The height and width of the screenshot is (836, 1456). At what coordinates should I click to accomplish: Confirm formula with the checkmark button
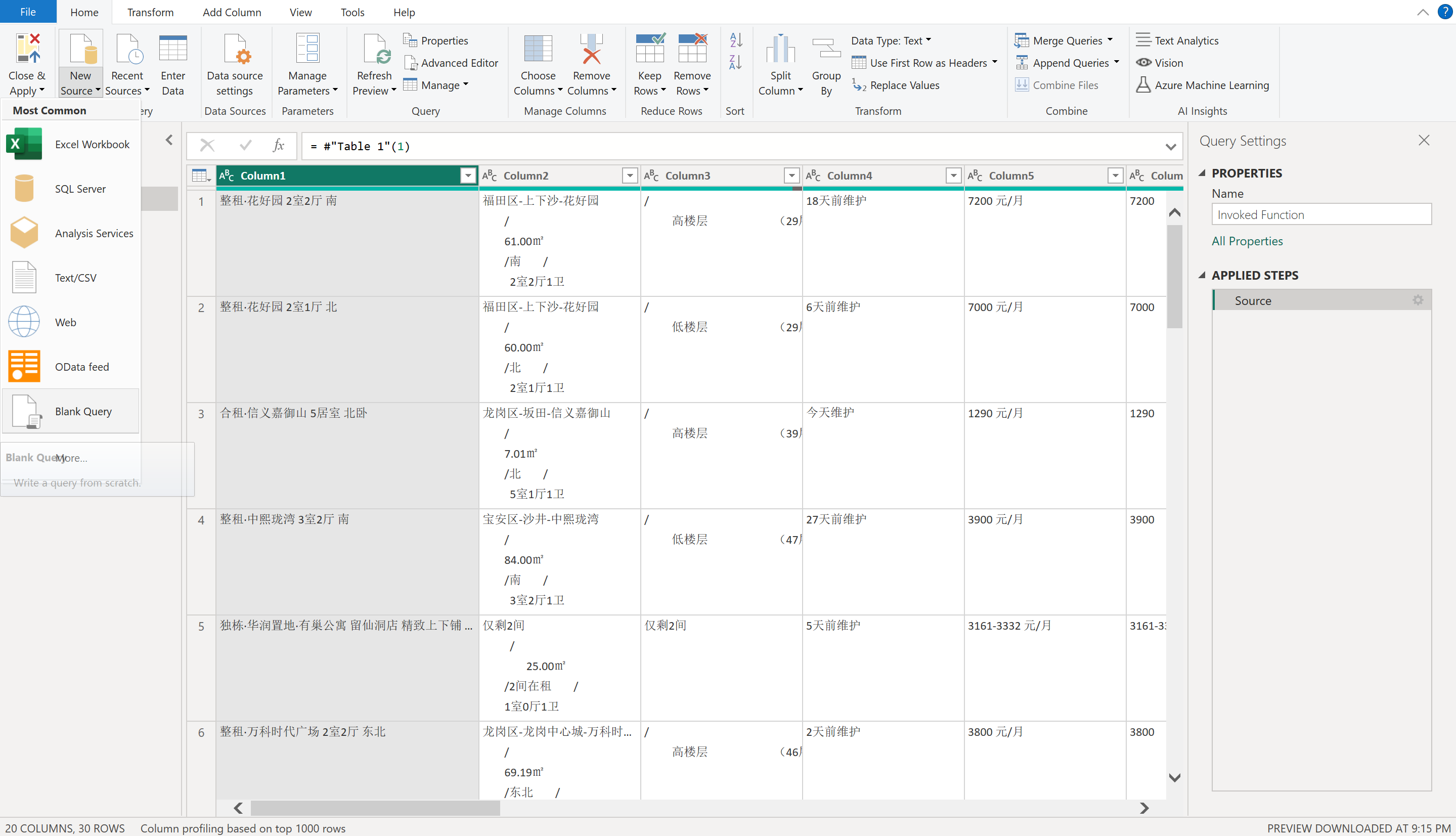(246, 146)
